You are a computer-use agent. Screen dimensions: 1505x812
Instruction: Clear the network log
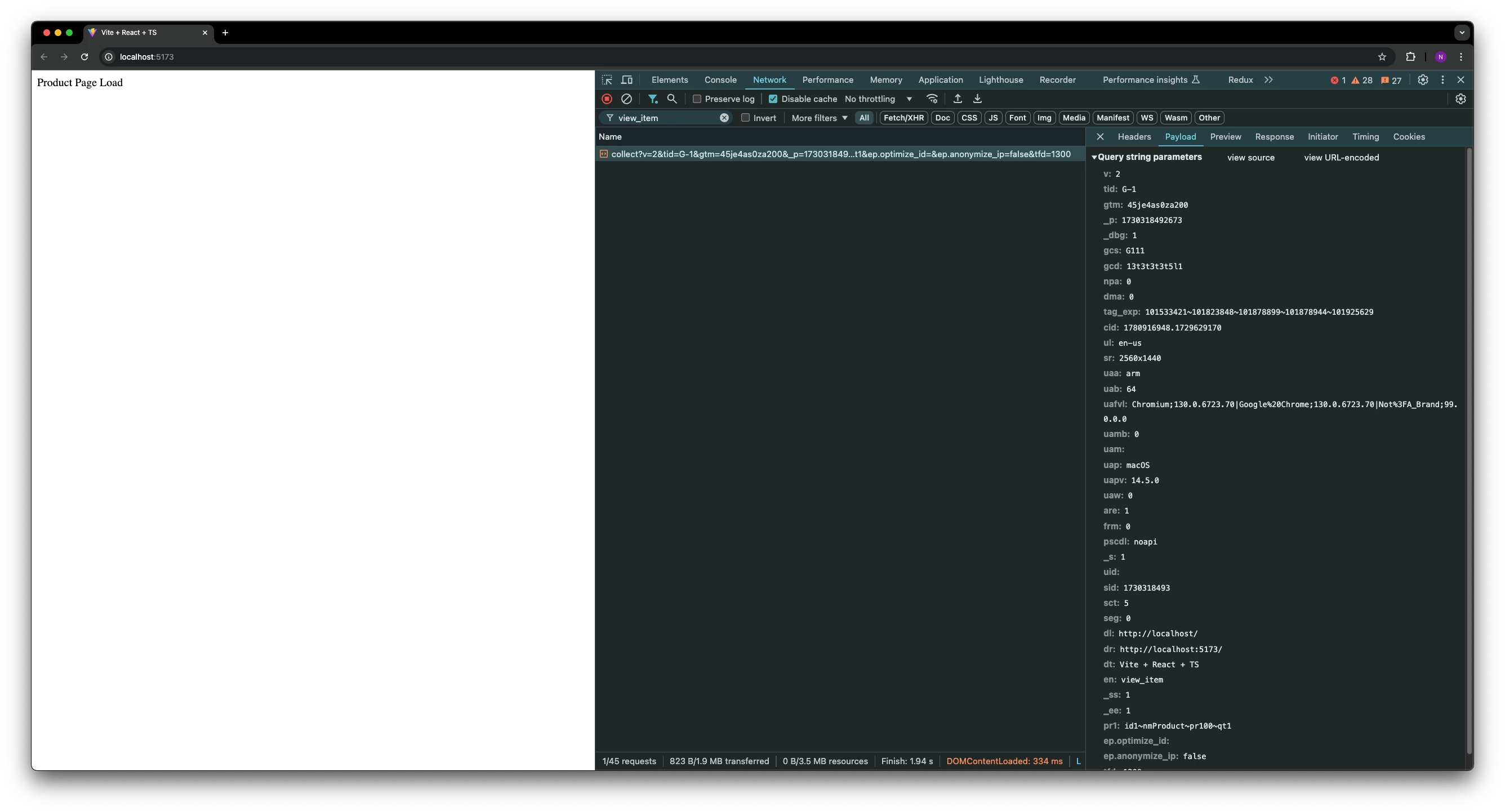pos(626,99)
